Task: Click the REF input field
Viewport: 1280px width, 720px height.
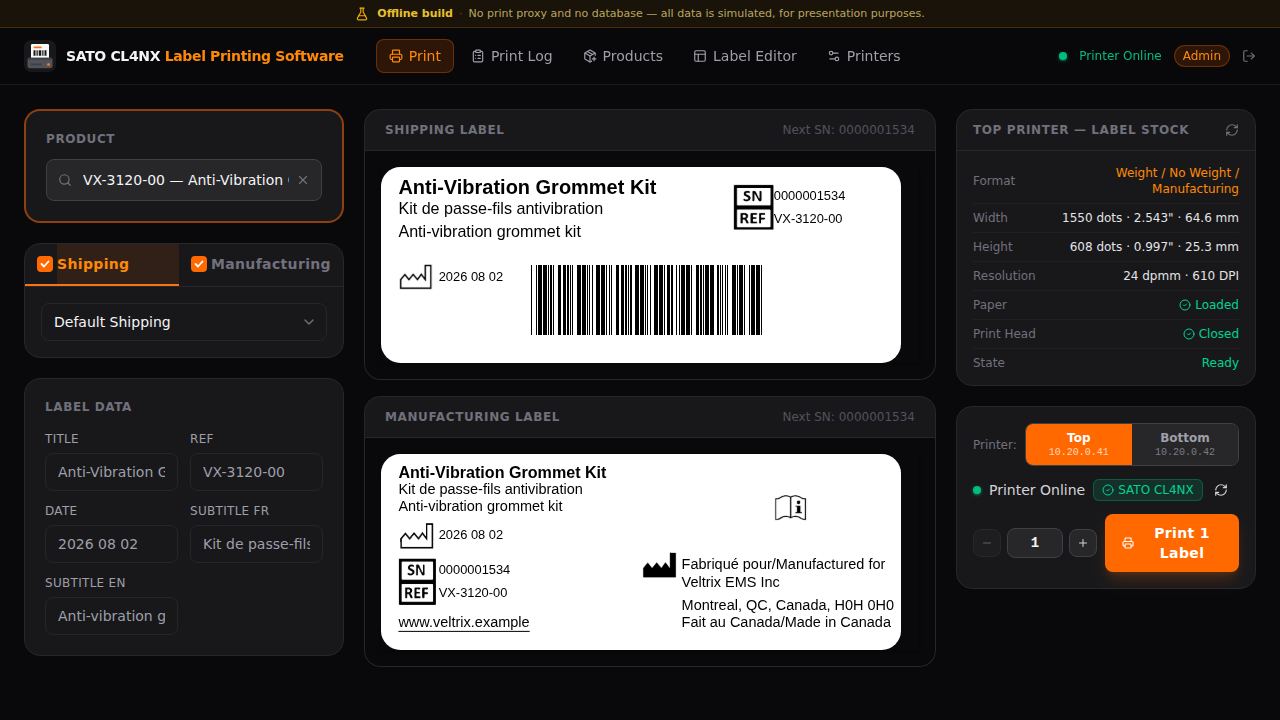Action: point(256,472)
